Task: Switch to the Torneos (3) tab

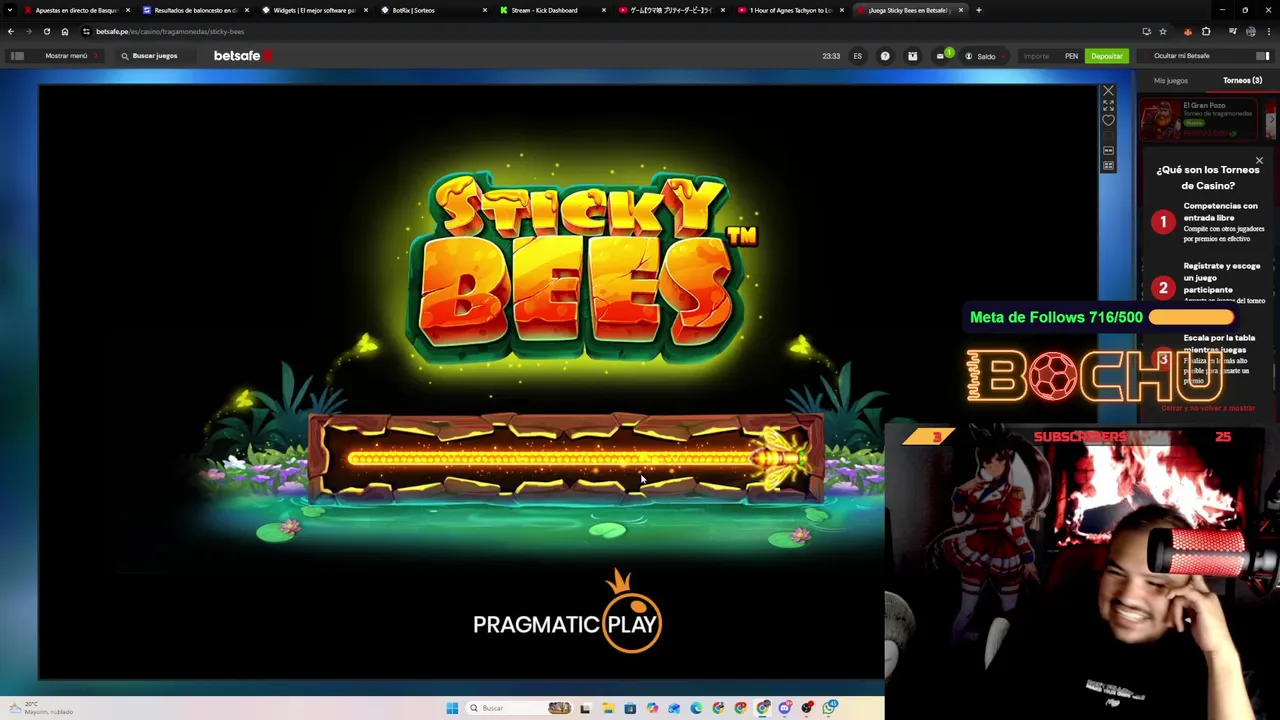Action: [1242, 80]
